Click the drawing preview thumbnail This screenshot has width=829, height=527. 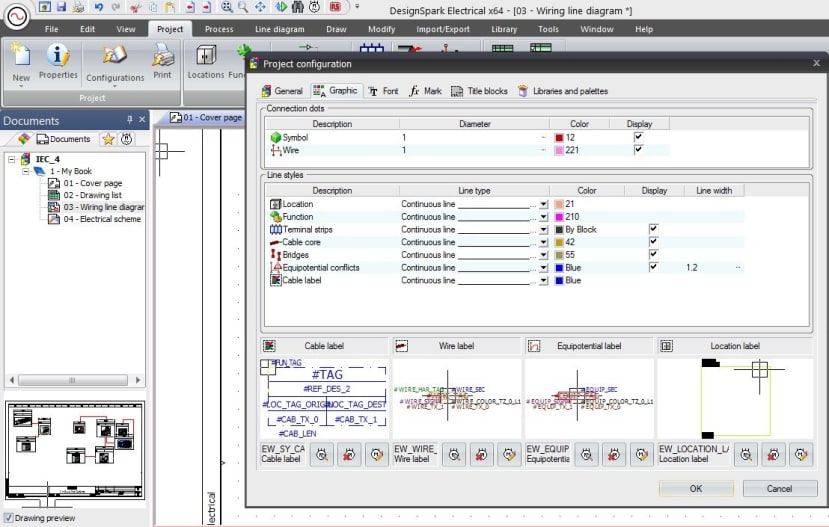click(x=75, y=452)
